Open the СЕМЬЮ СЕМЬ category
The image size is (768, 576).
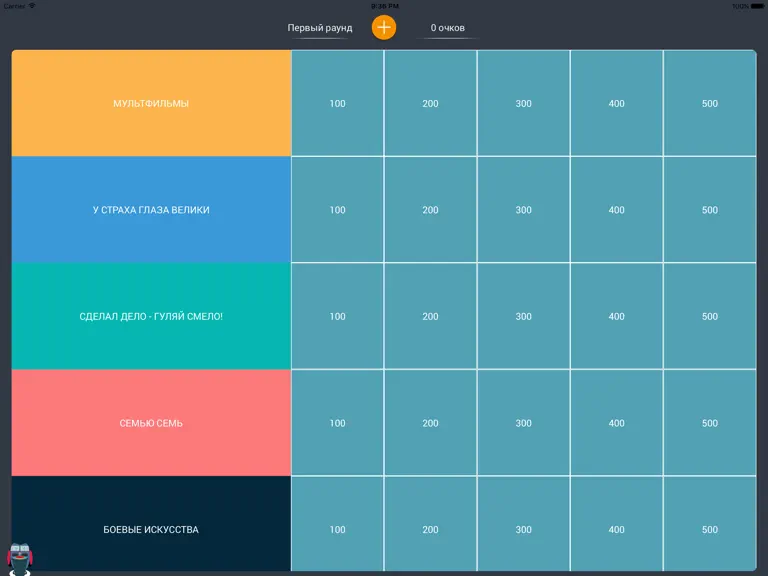[x=151, y=423]
